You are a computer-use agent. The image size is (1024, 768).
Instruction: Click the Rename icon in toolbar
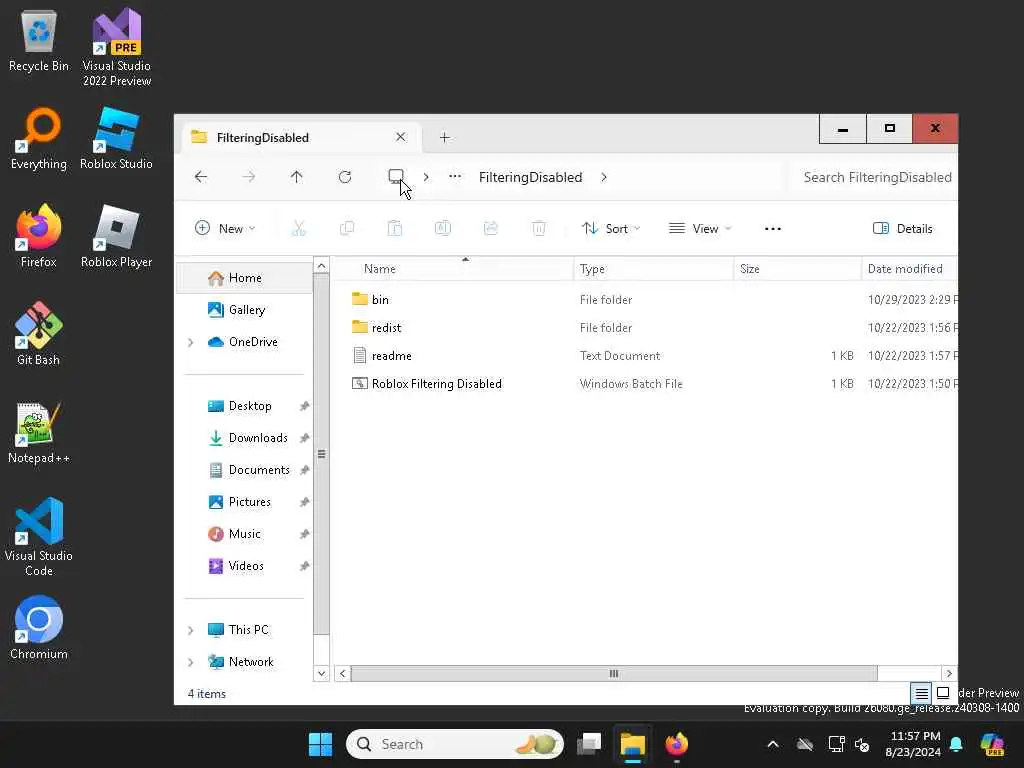tap(443, 228)
